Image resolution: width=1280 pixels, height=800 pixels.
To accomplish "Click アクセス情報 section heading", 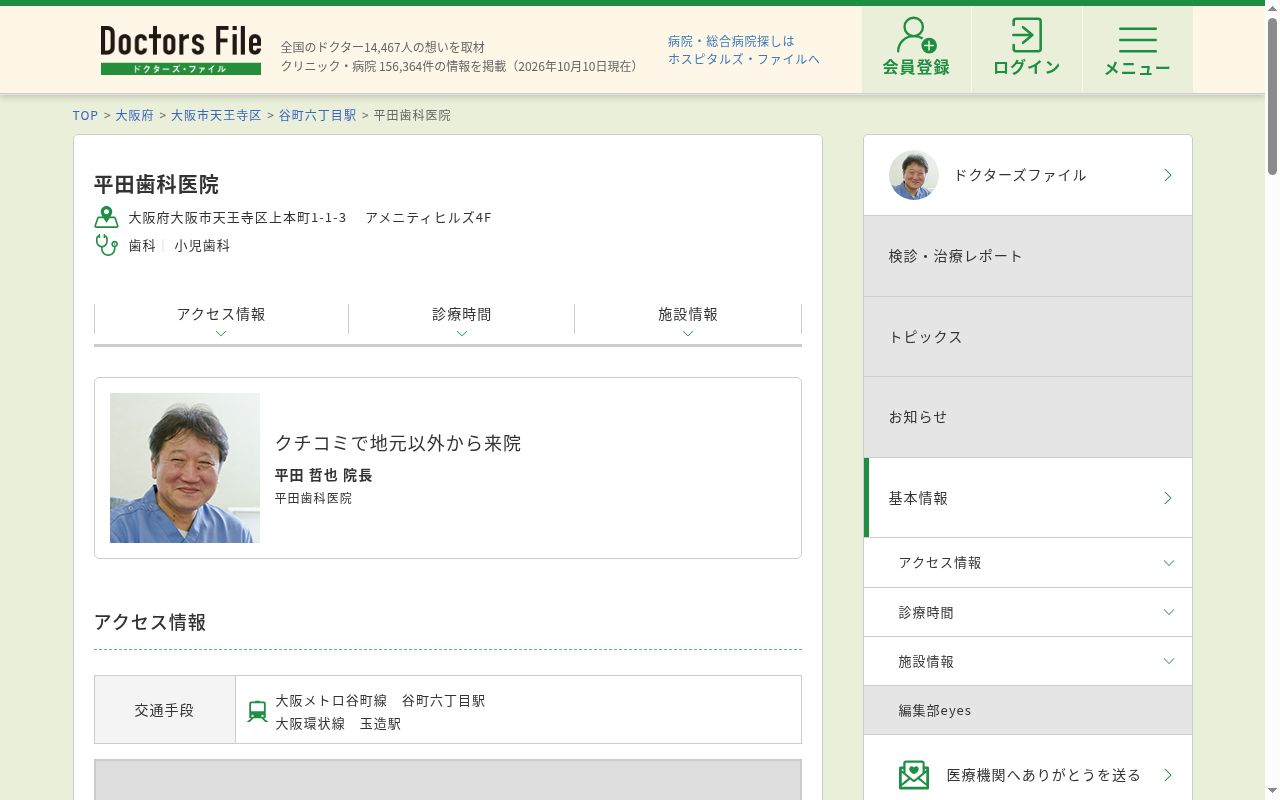I will (150, 622).
